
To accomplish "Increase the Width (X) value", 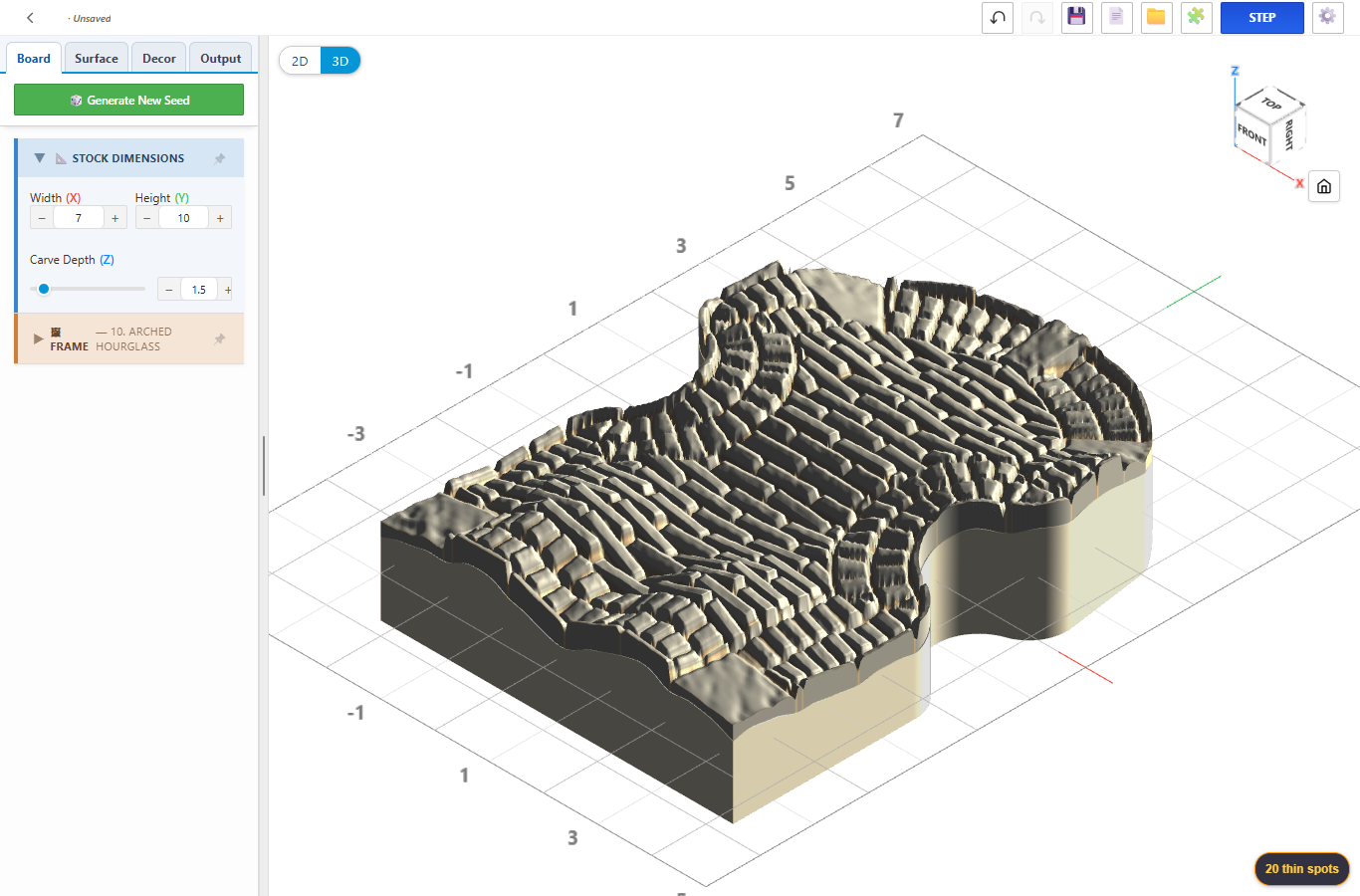I will tap(115, 218).
